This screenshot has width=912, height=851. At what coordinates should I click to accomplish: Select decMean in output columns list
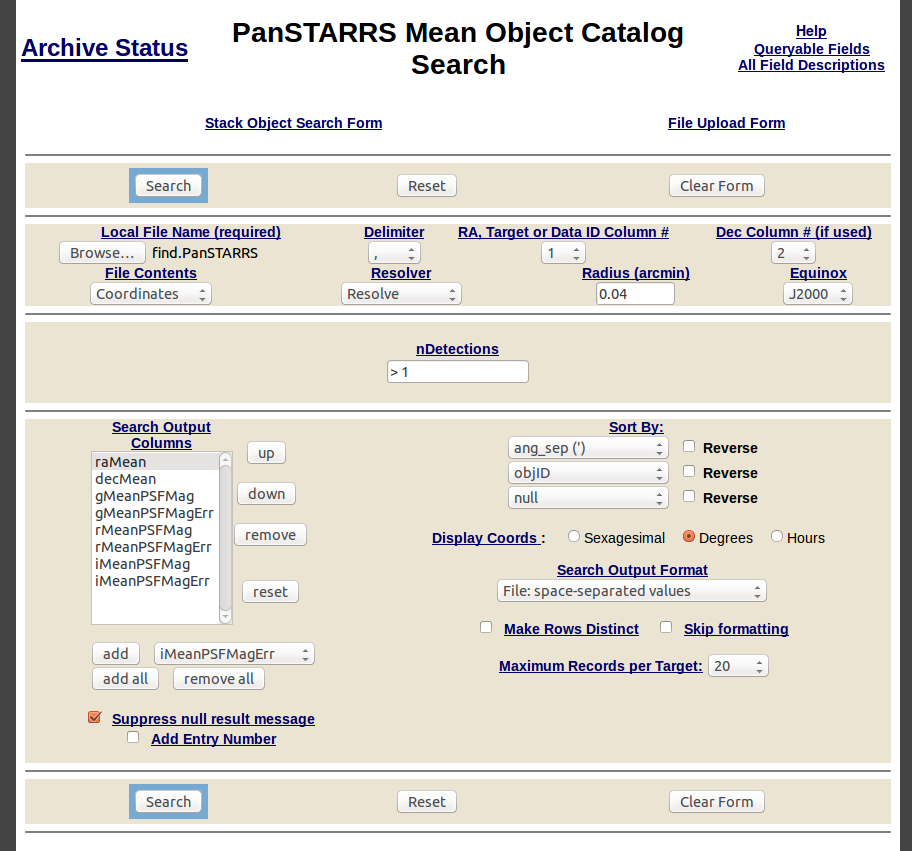pyautogui.click(x=155, y=479)
